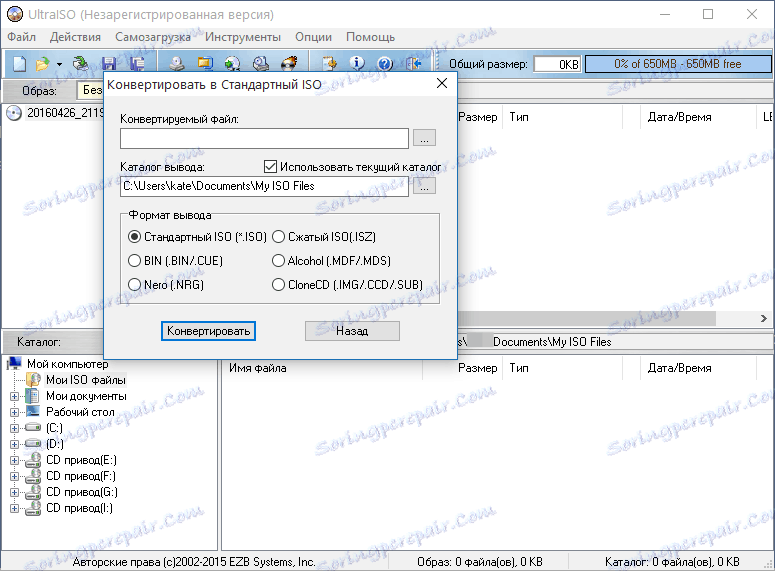Click the (C:) hard drive icon
This screenshot has height=571, width=775.
point(33,427)
